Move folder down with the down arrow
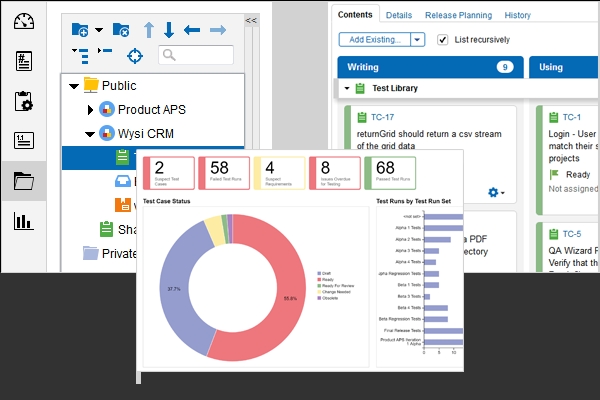 tap(169, 30)
